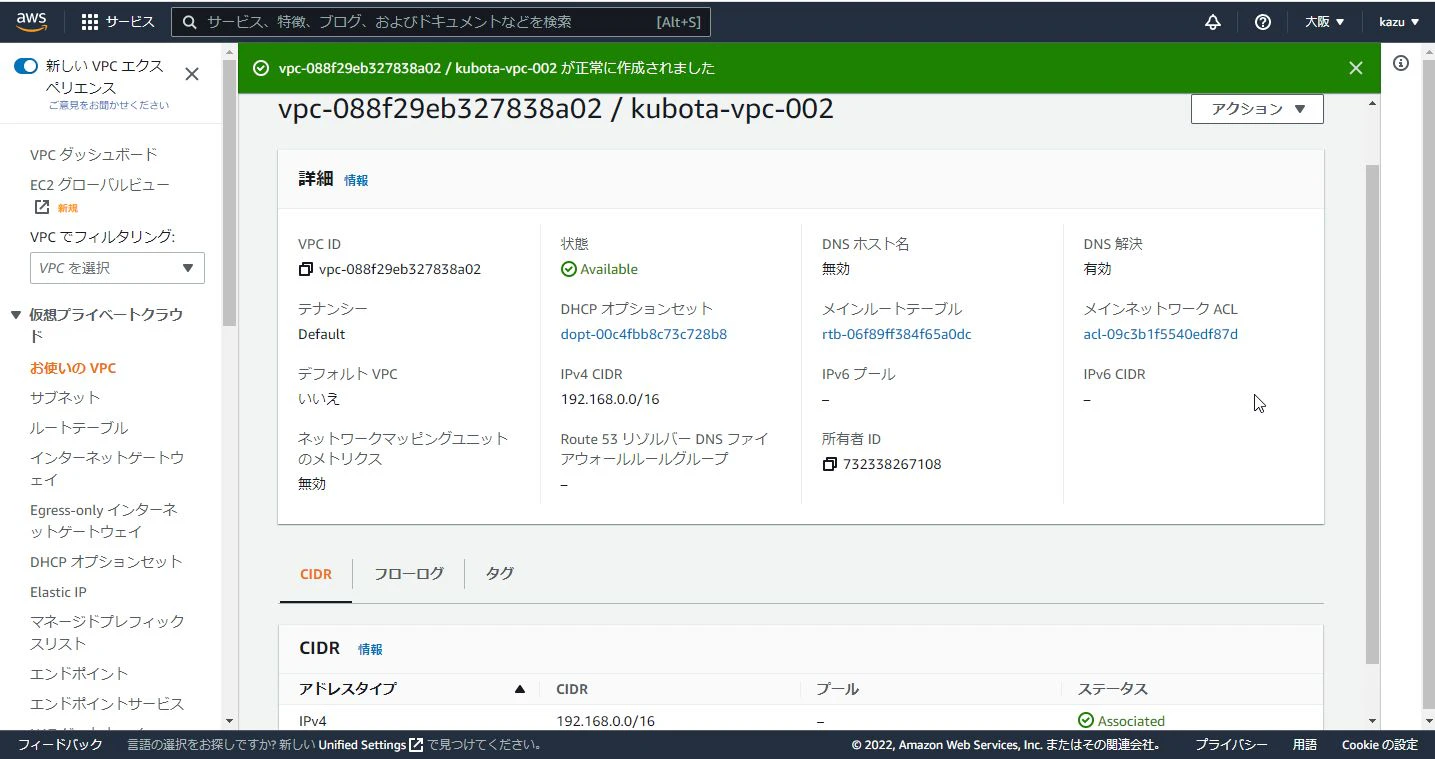Open DHCP オプションセット in sidebar
The image size is (1435, 759).
point(106,562)
